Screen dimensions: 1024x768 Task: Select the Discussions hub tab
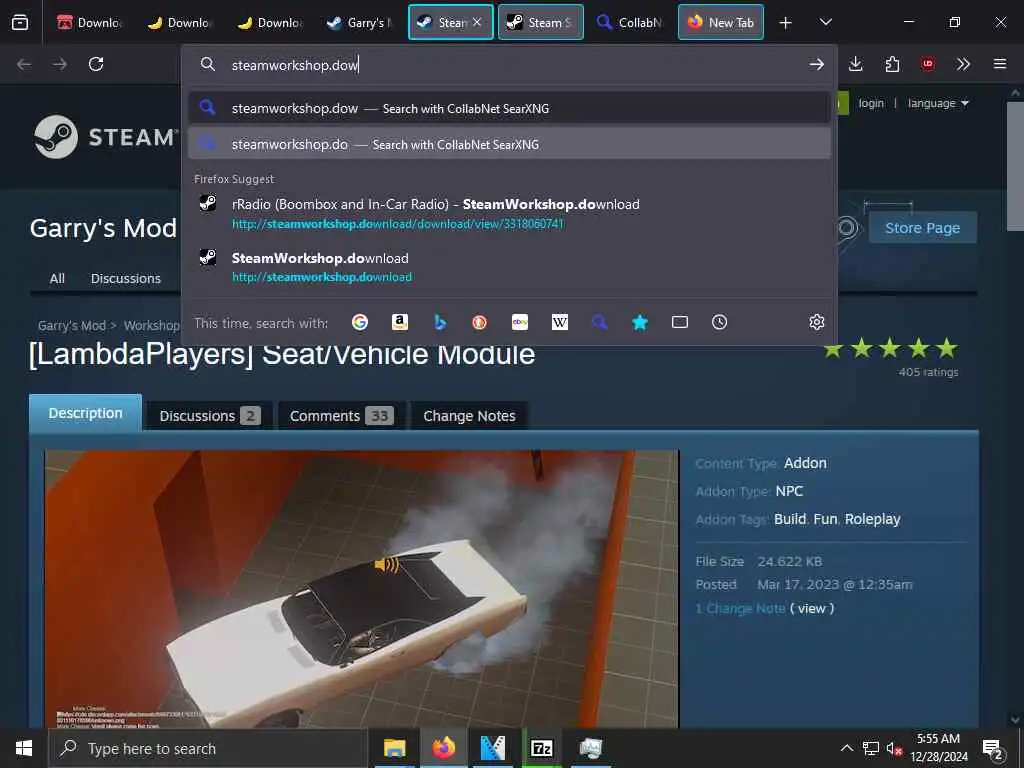[x=125, y=278]
